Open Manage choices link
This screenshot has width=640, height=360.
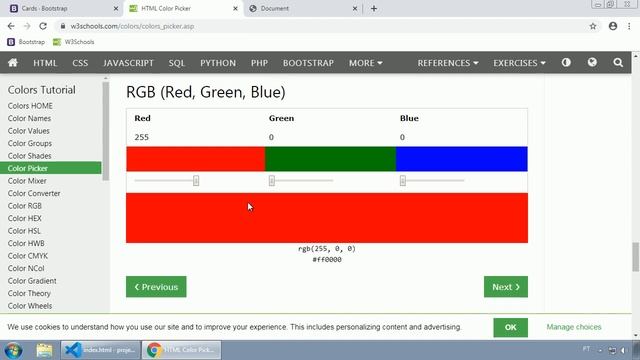pyautogui.click(x=573, y=327)
